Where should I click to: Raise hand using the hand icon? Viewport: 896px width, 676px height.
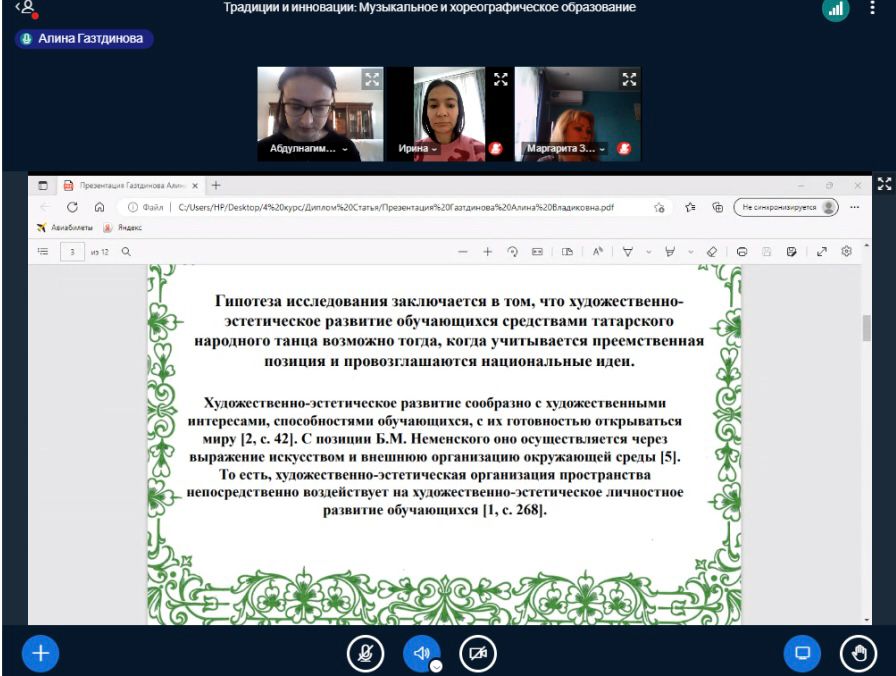point(858,653)
